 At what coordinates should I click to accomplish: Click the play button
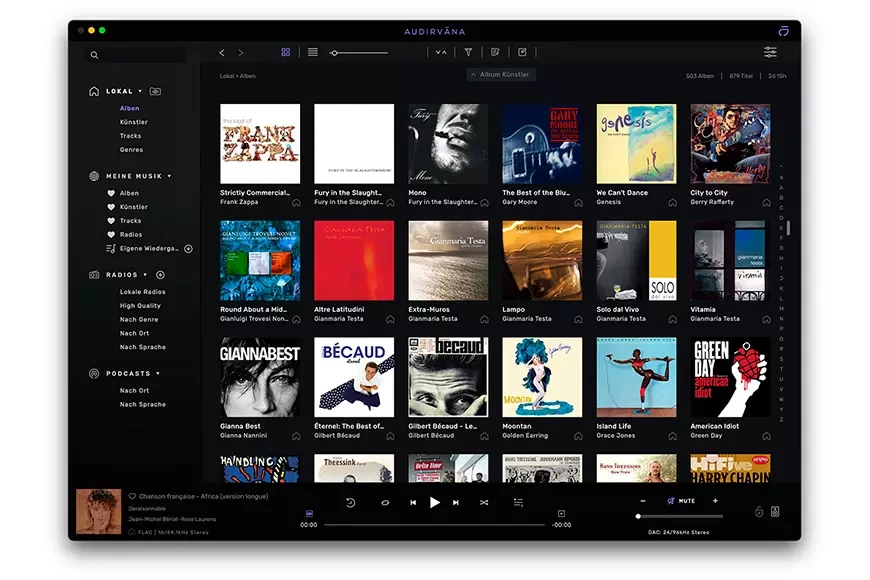point(434,502)
